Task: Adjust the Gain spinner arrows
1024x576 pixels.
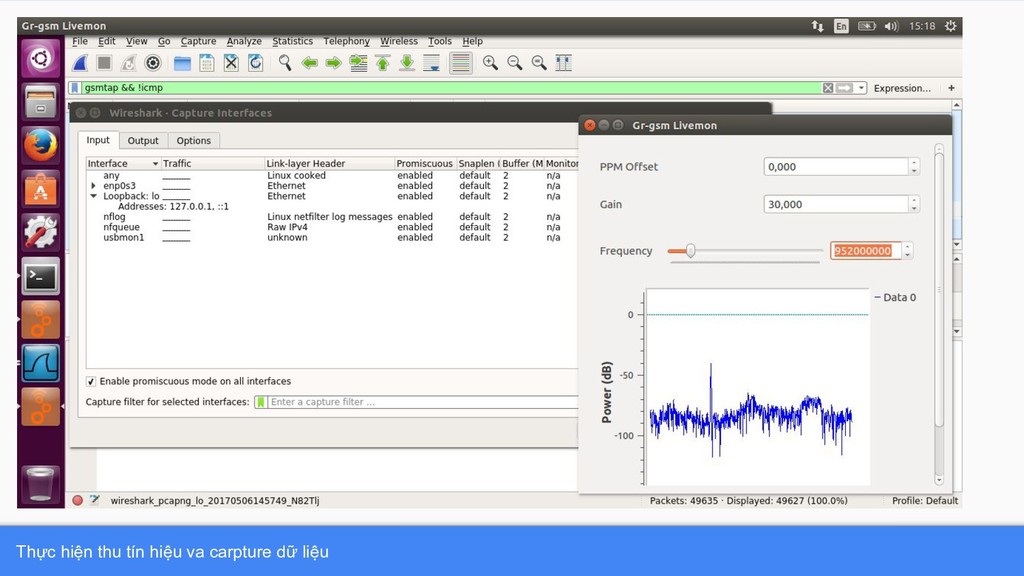Action: [914, 204]
